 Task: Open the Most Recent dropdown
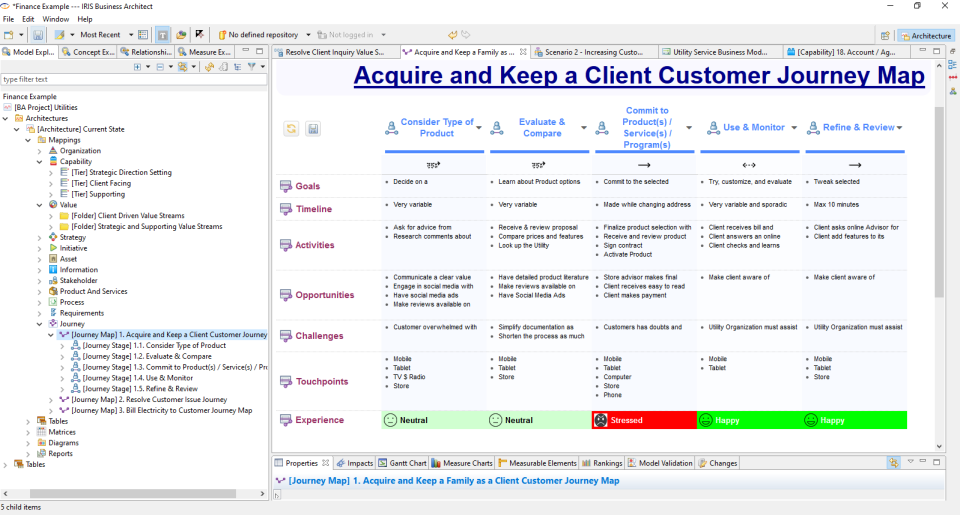point(131,35)
